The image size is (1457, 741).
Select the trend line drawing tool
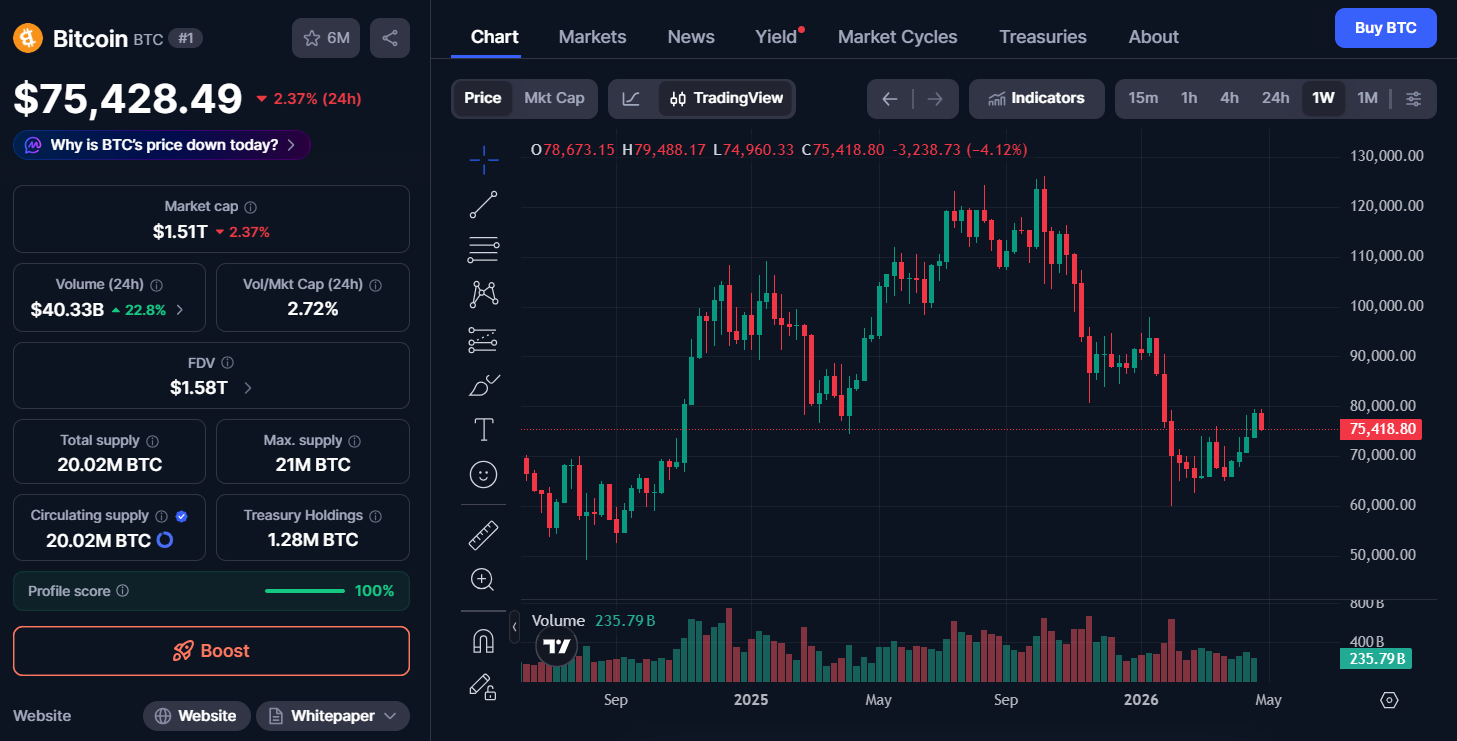484,204
